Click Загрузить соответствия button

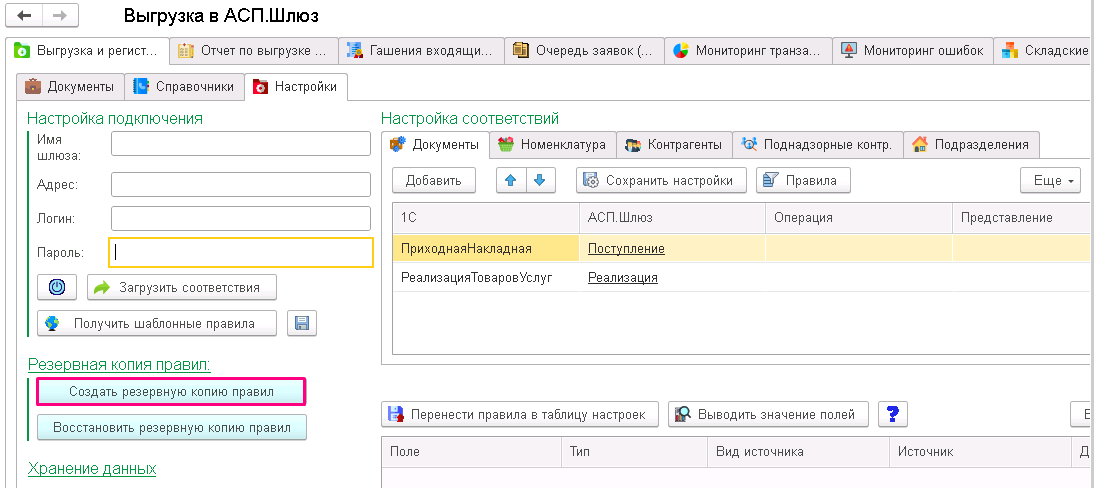tap(181, 287)
